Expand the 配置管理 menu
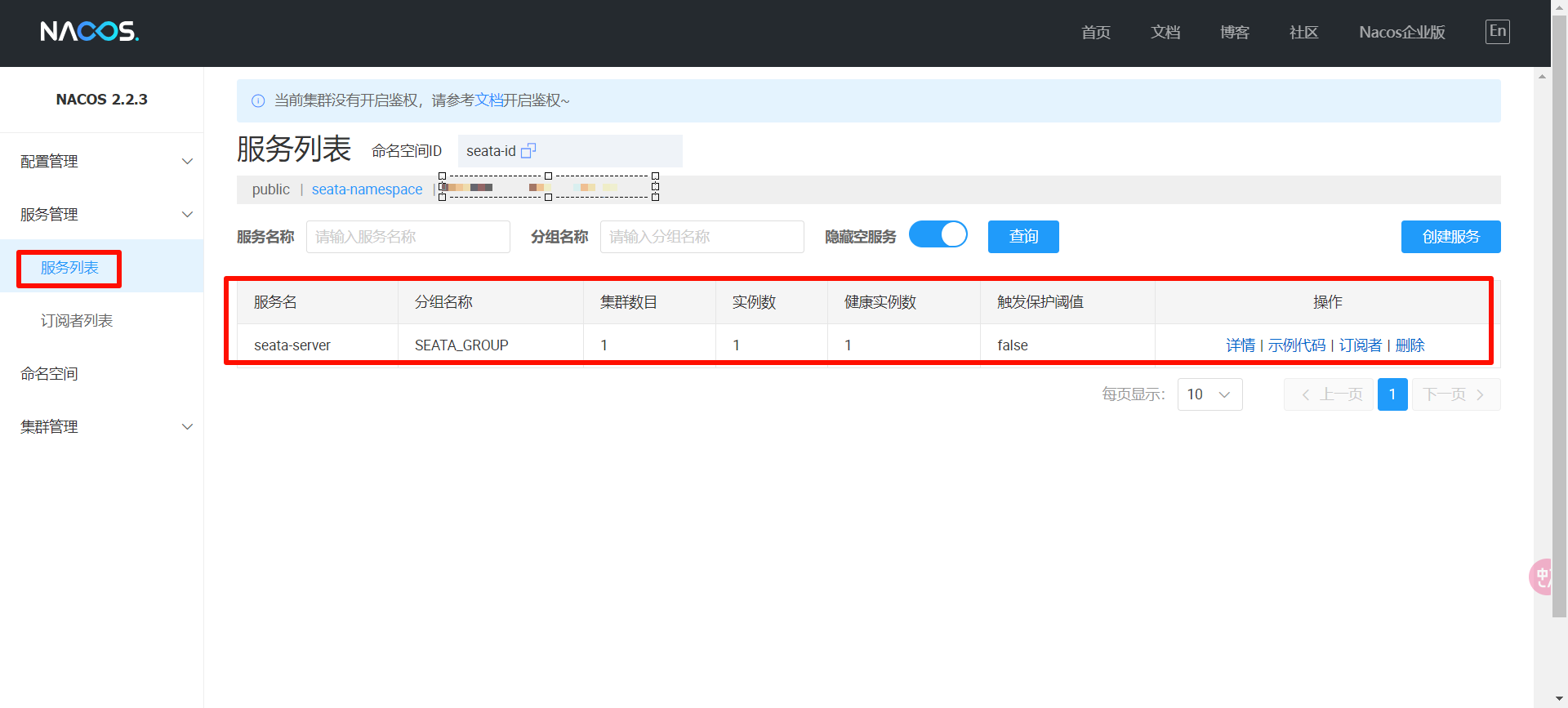This screenshot has height=708, width=1568. pos(101,162)
